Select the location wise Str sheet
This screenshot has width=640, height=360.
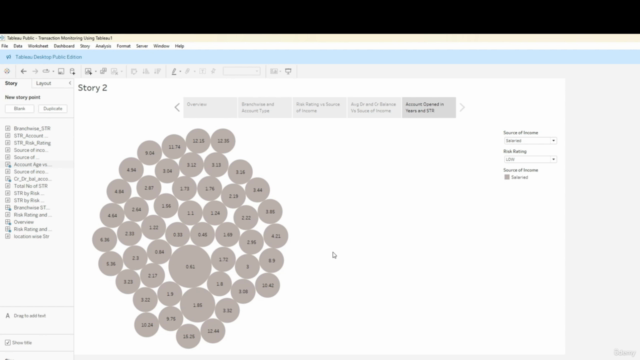coord(31,236)
